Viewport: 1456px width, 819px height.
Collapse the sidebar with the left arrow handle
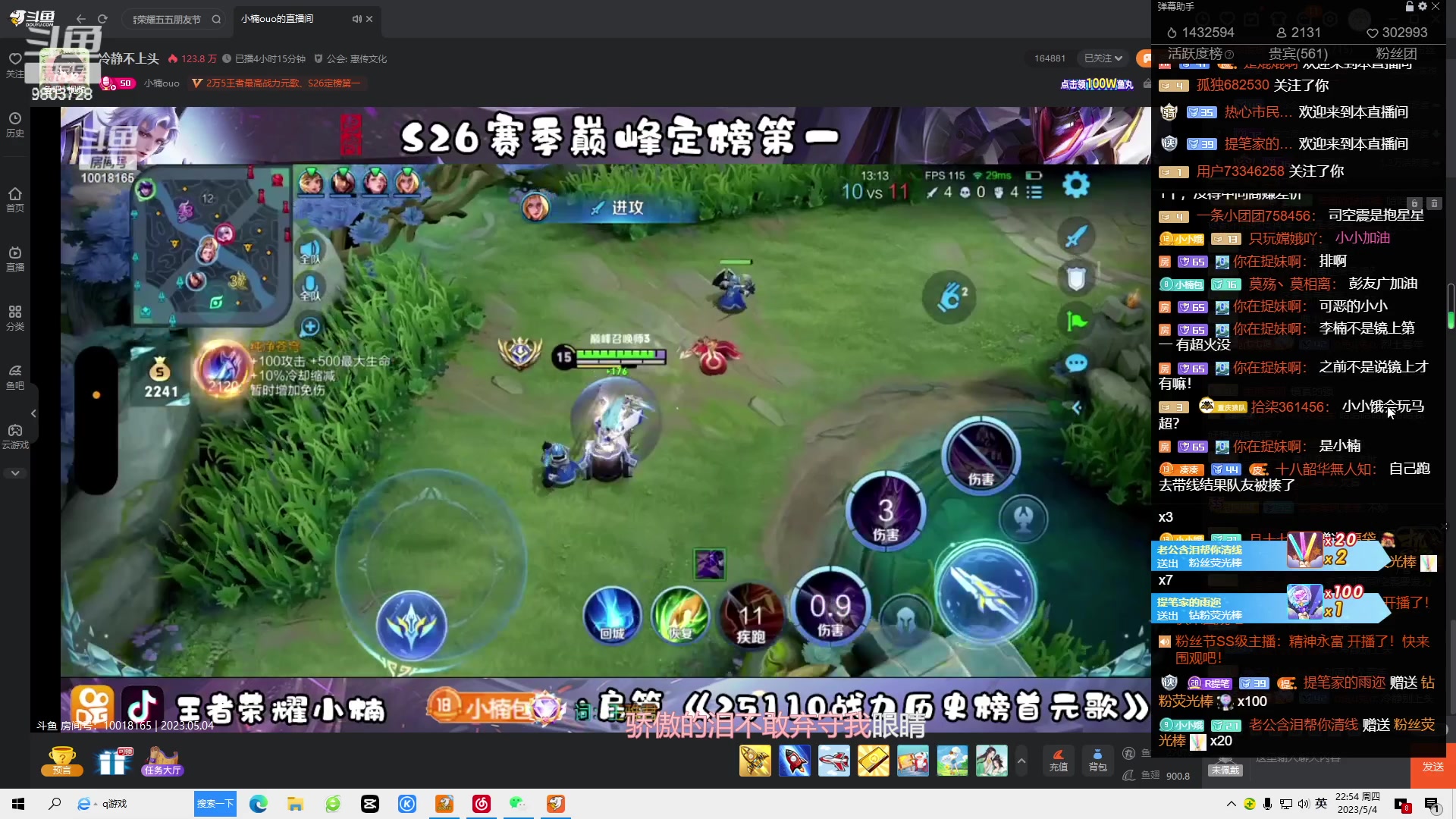tap(33, 413)
